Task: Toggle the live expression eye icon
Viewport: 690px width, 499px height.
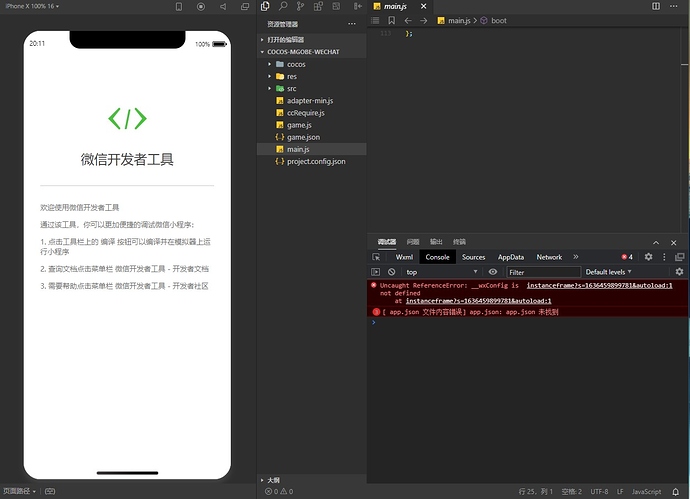Action: (493, 272)
